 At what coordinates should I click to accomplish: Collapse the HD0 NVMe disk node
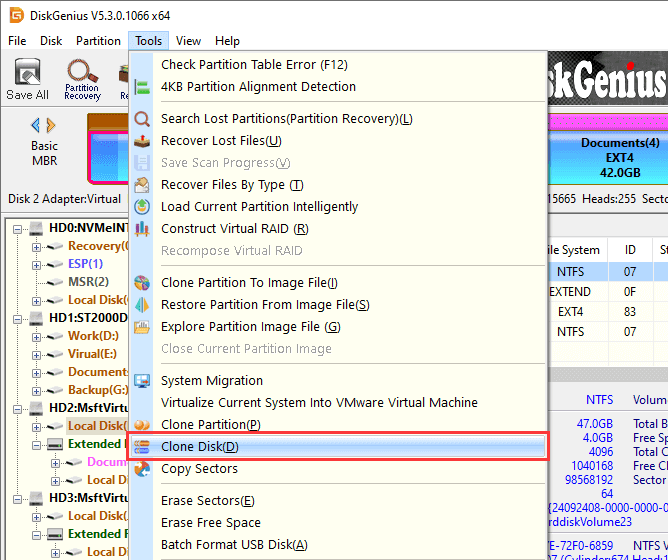pyautogui.click(x=17, y=229)
